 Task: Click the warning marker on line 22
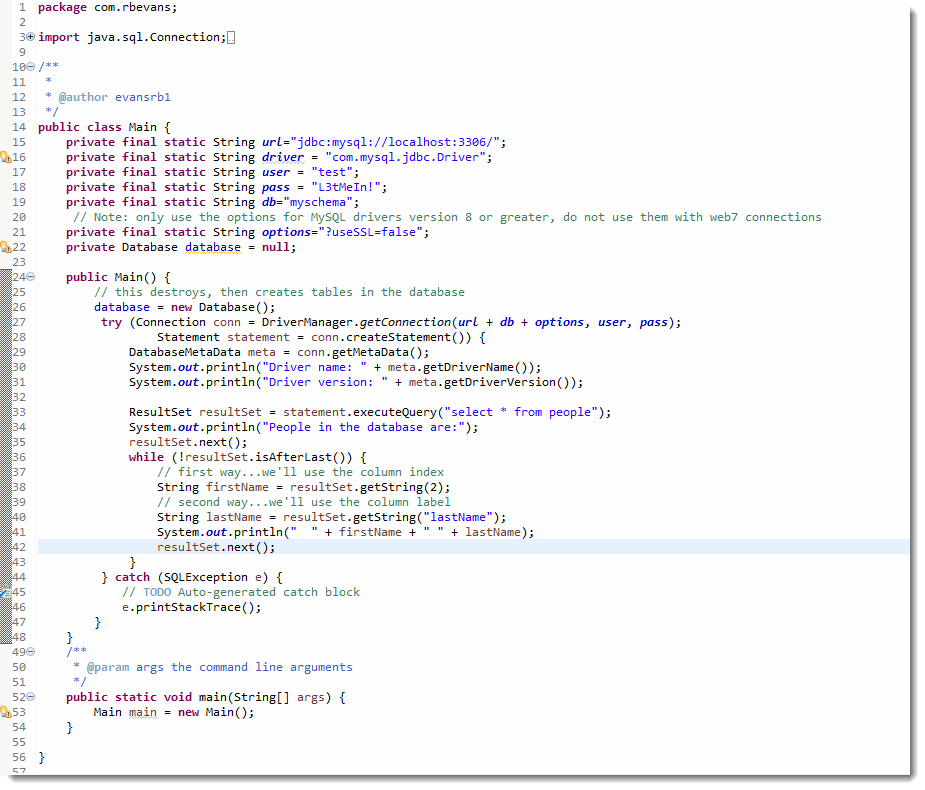5,247
